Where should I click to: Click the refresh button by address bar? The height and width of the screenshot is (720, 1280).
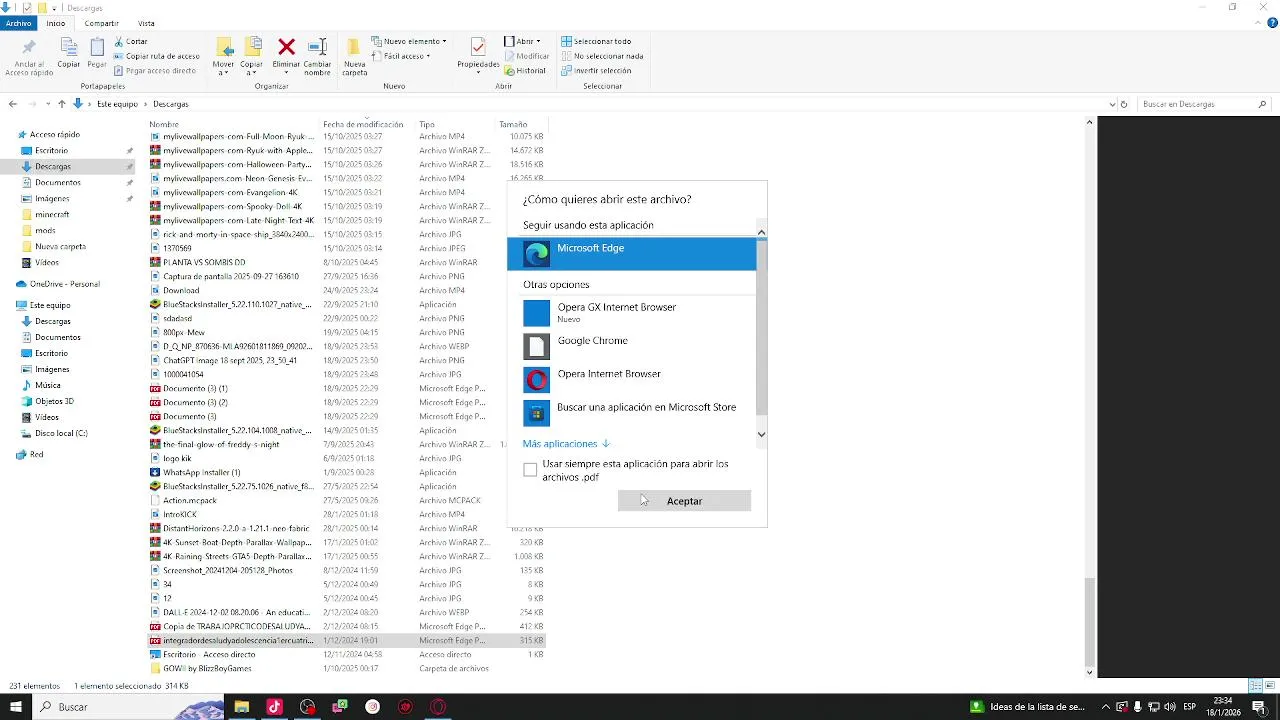click(x=1124, y=104)
